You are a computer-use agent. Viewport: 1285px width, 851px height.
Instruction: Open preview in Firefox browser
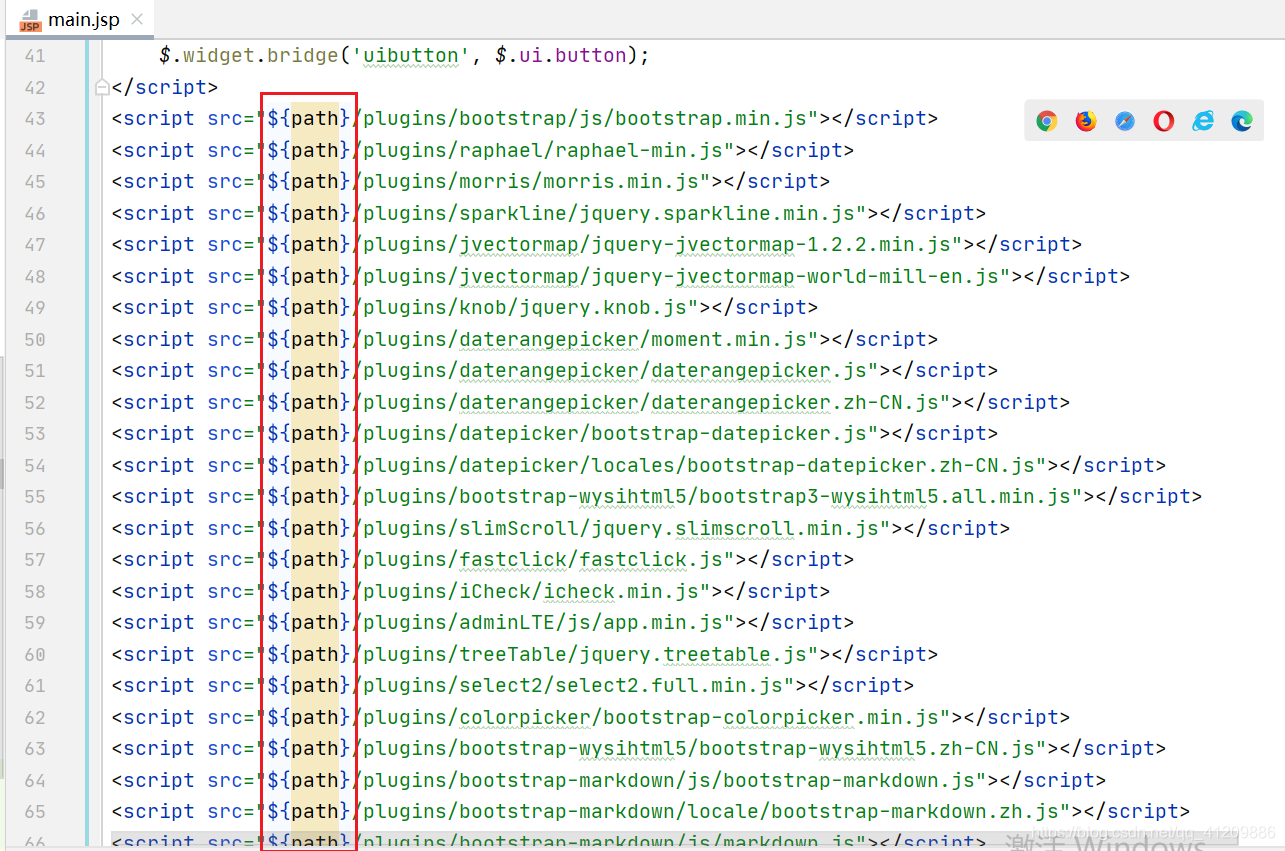1086,121
